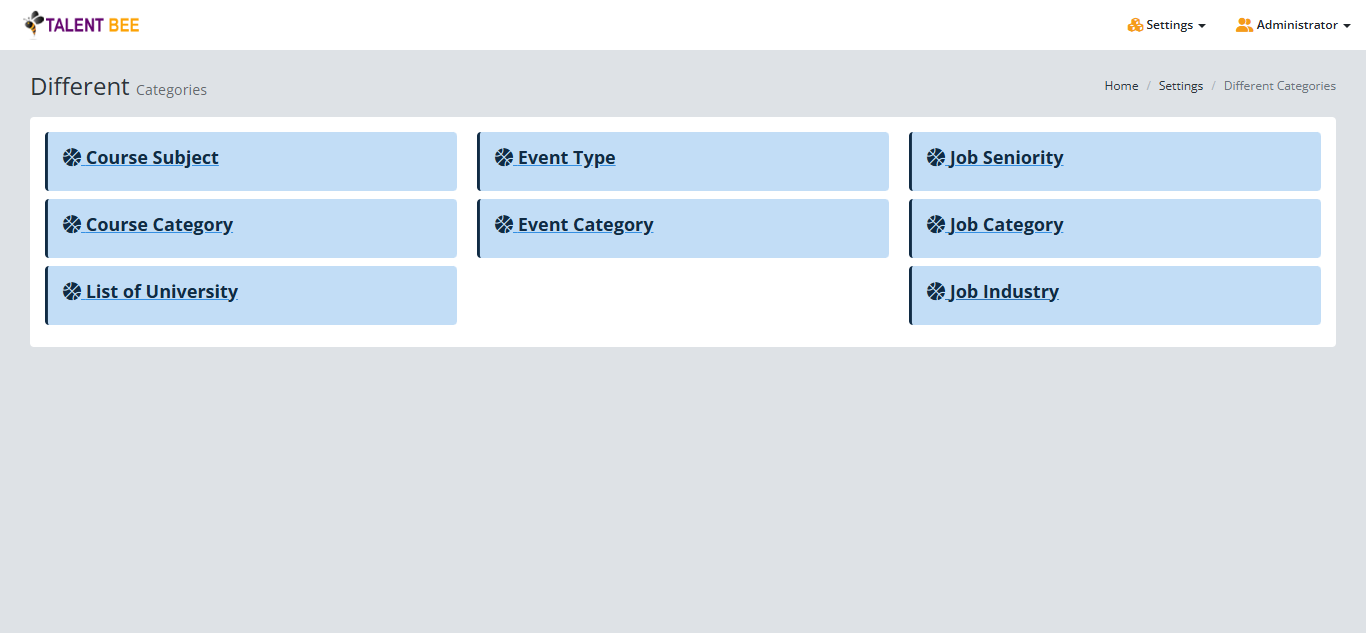Viewport: 1366px width, 633px height.
Task: Select the List of University tile
Action: click(161, 291)
